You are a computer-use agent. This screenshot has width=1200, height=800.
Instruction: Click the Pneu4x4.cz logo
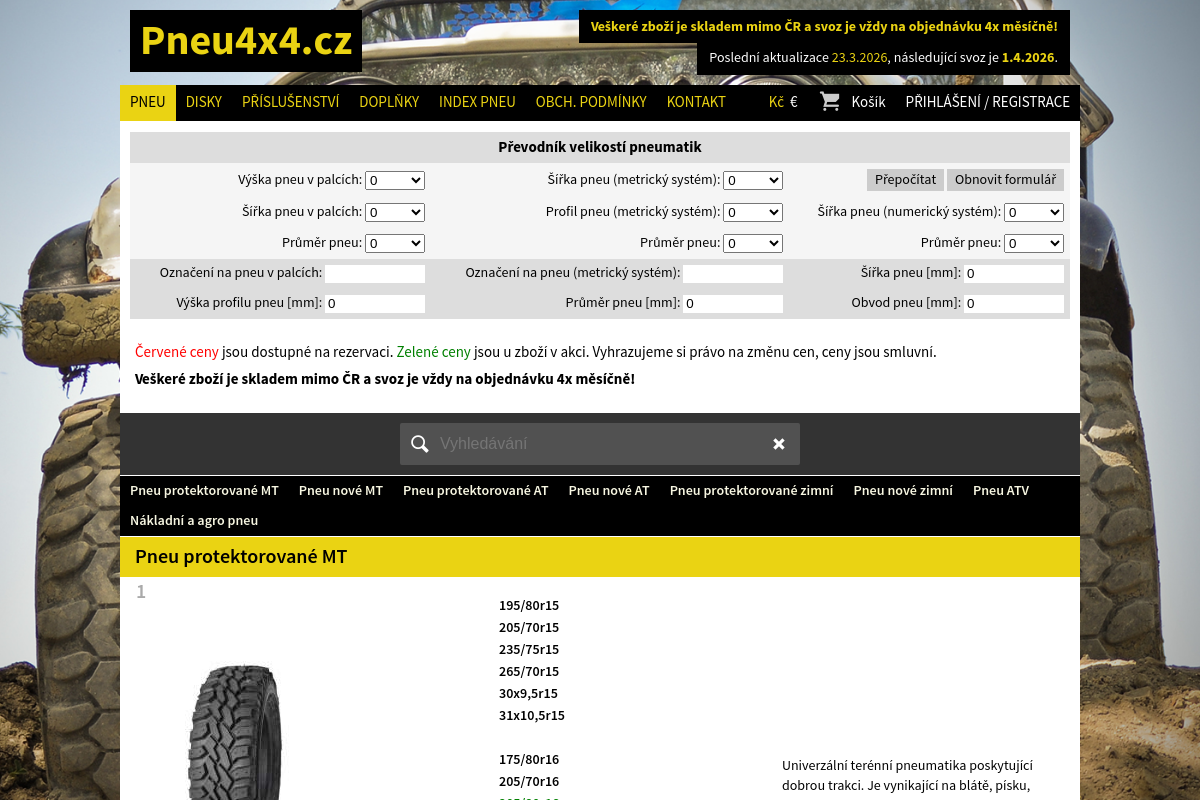245,40
